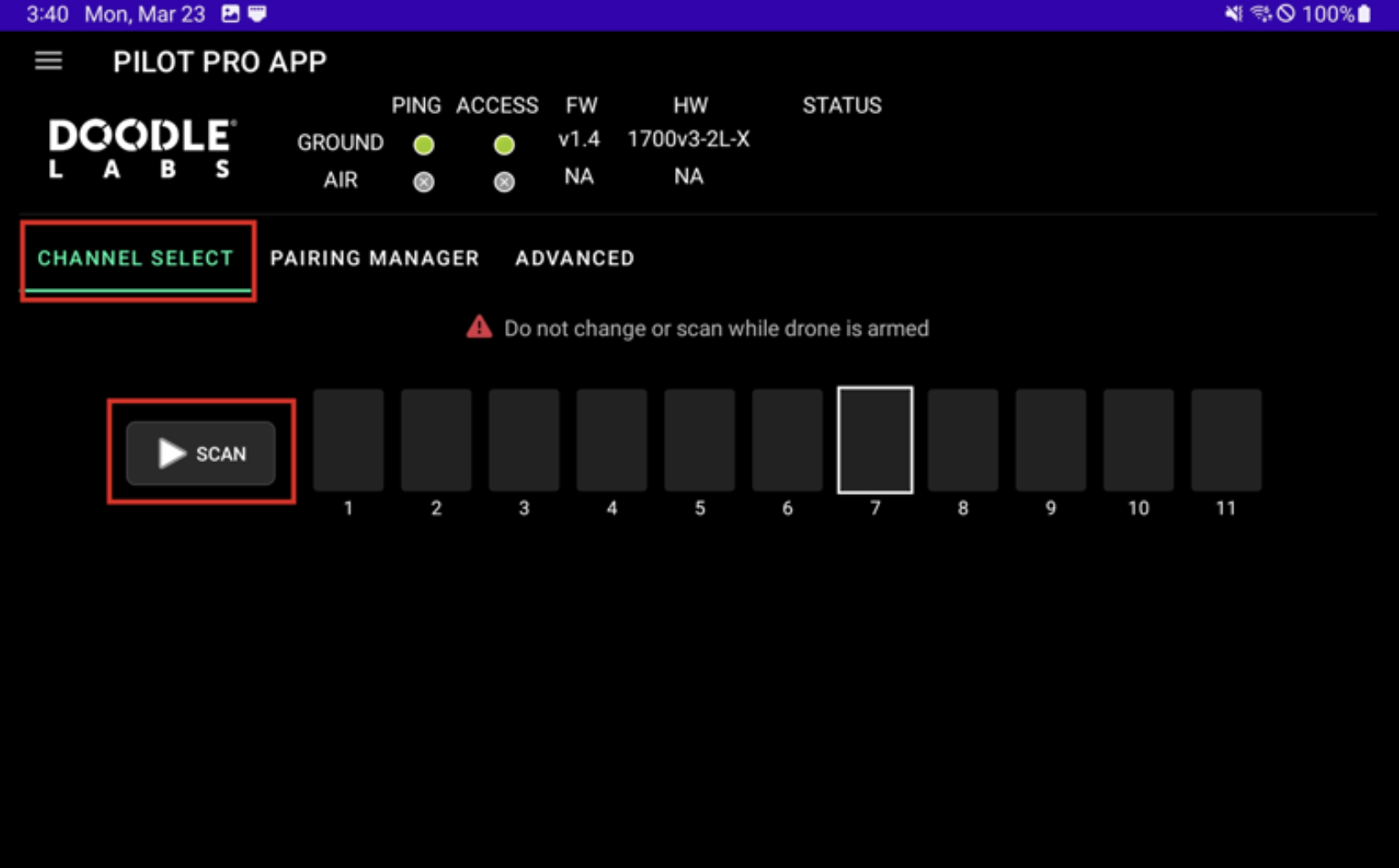Click the battery icon in status bar
Screen dimensions: 1399x868
tap(1364, 14)
